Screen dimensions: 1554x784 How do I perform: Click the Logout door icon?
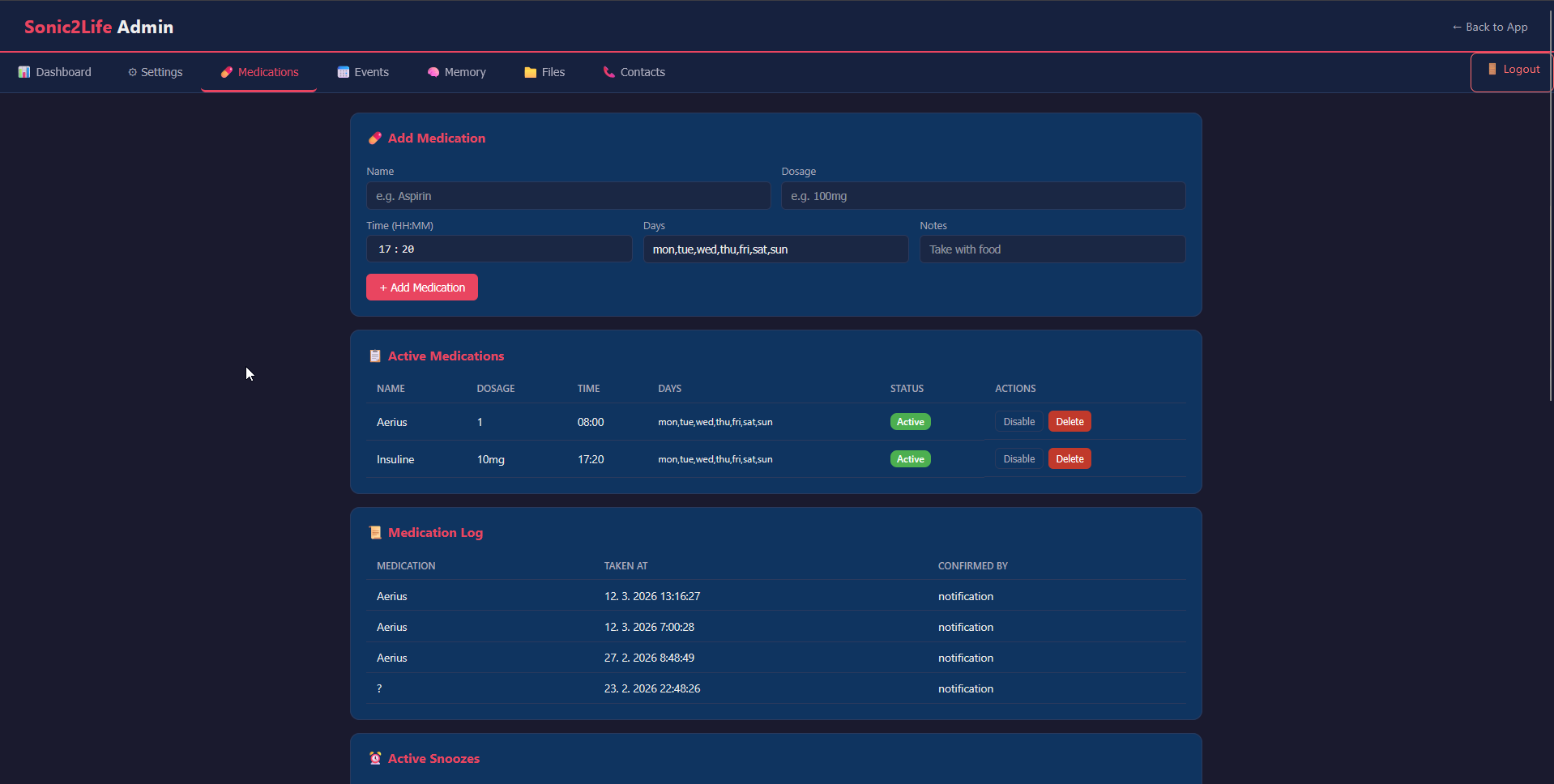coord(1492,70)
